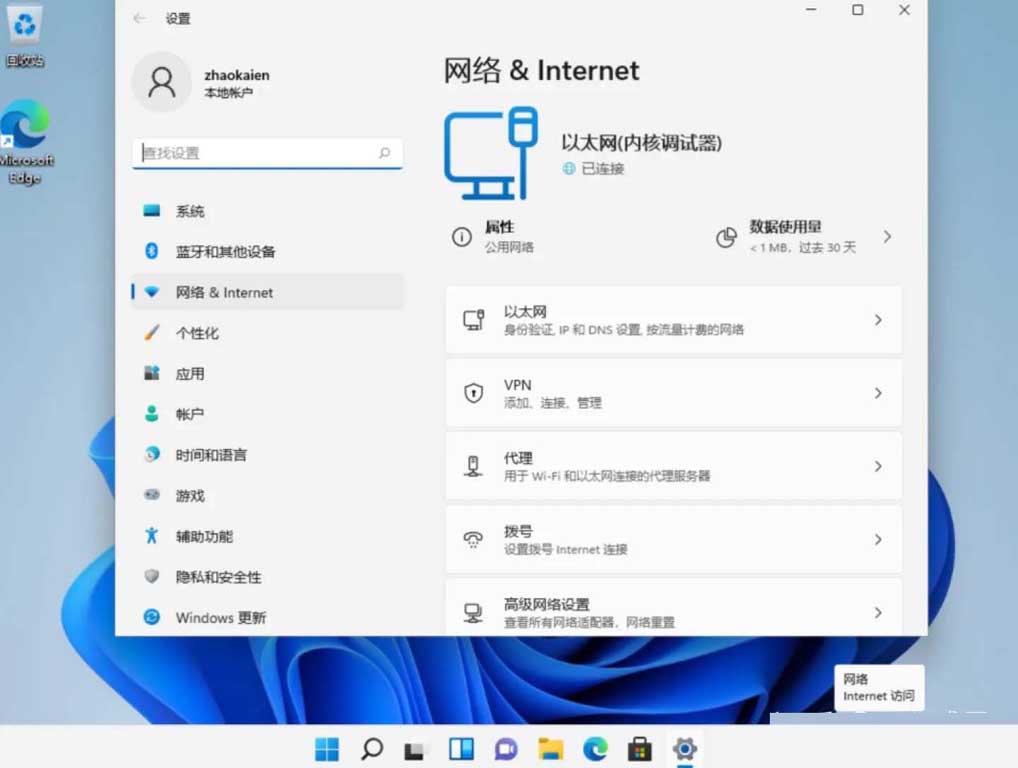The image size is (1018, 768).
Task: Select the 帐户 sidebar icon
Action: [x=151, y=414]
